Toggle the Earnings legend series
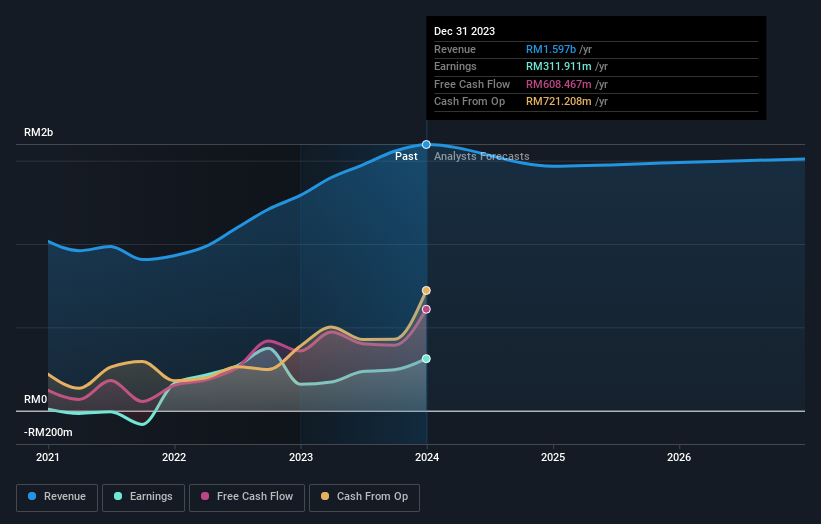This screenshot has height=524, width=821. click(x=143, y=497)
